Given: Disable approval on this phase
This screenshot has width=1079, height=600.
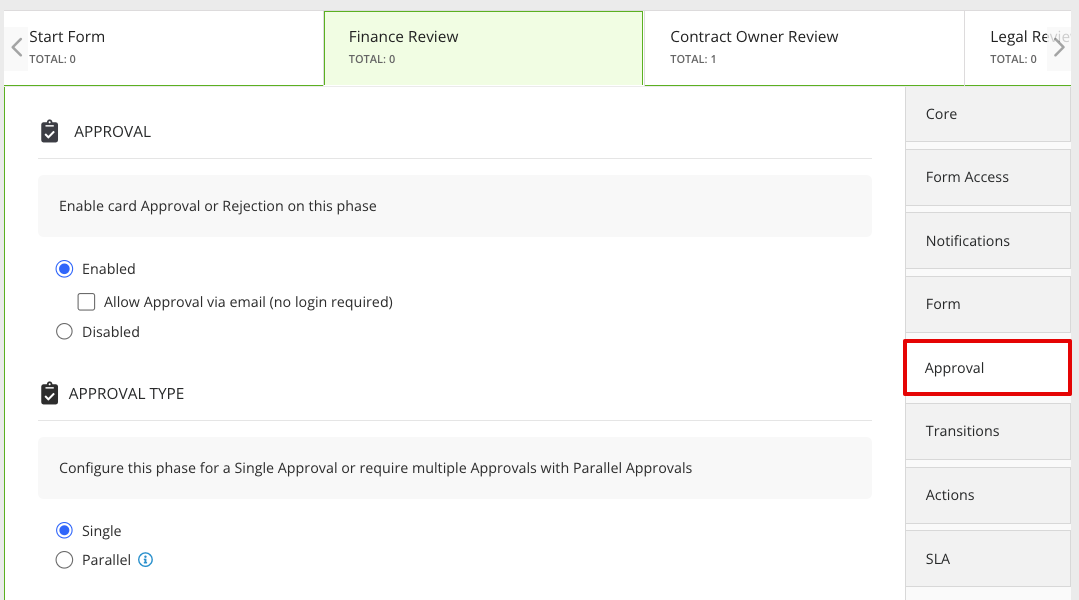Looking at the screenshot, I should point(64,331).
